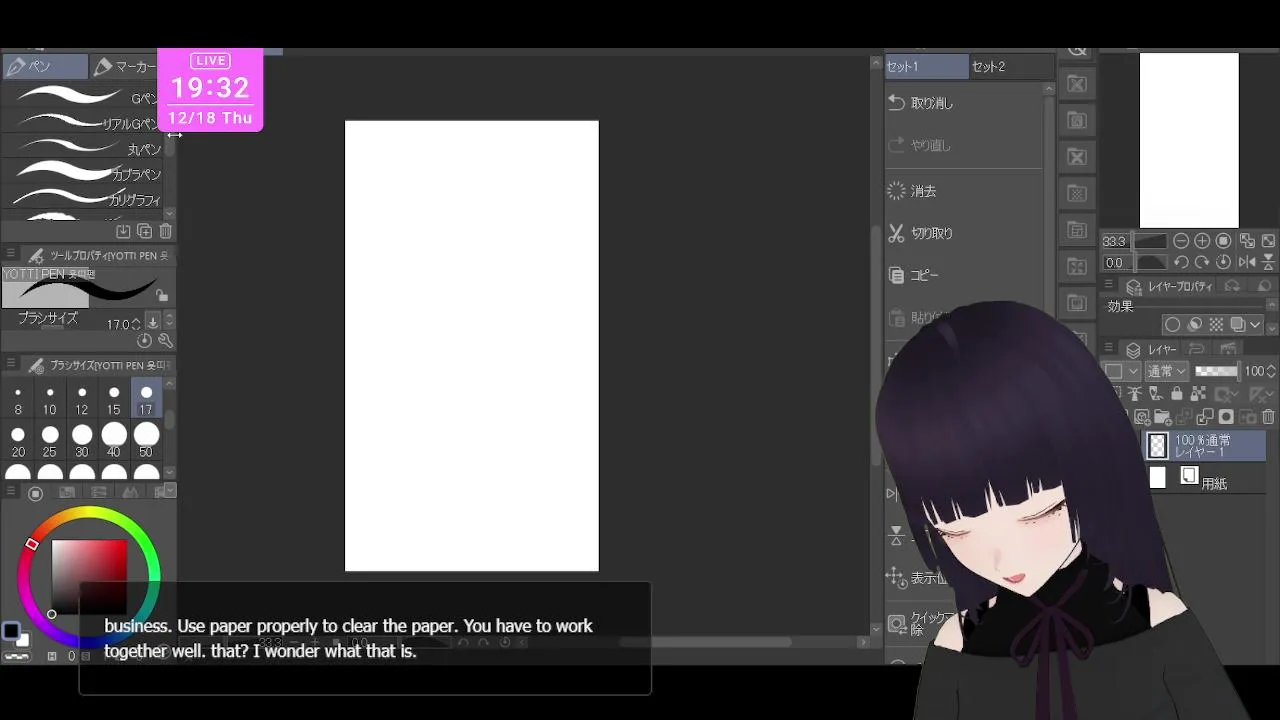The height and width of the screenshot is (720, 1280).
Task: Zoom out with the navigator minus icon
Action: (1181, 241)
